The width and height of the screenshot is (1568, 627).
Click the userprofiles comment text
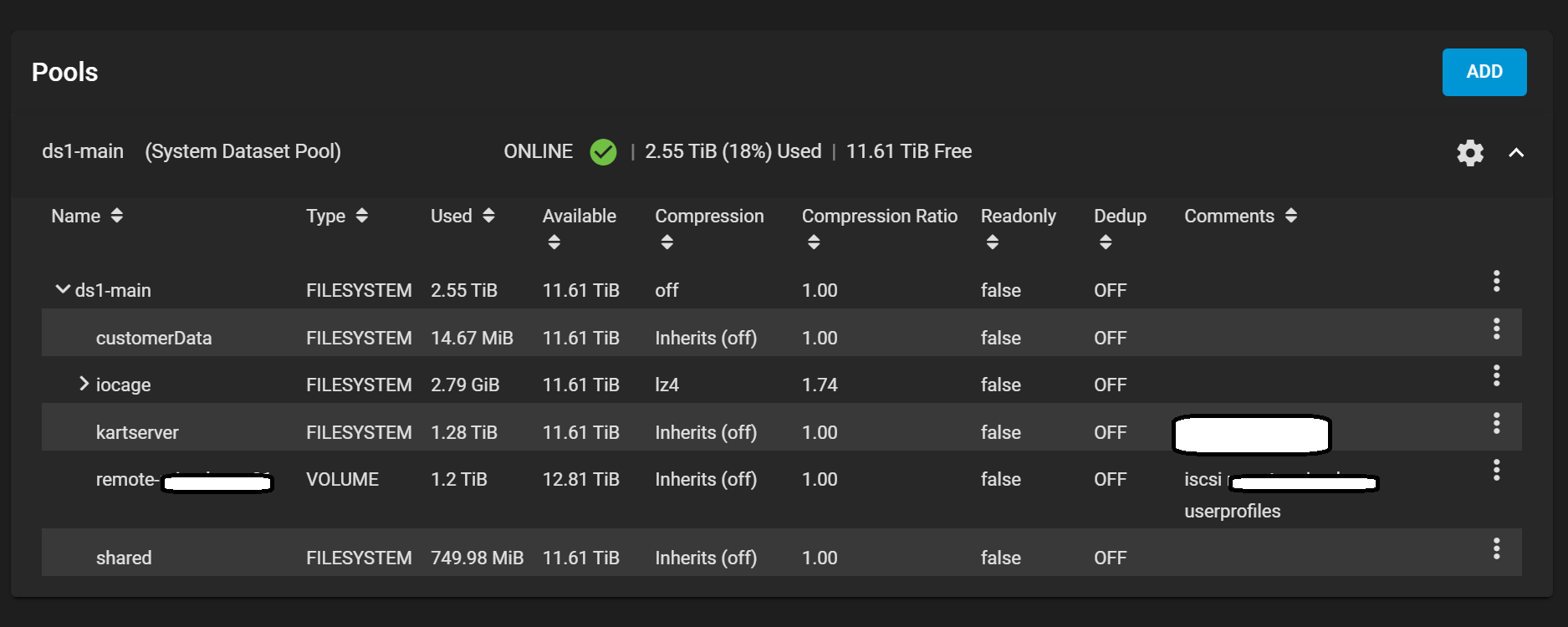coord(1233,511)
